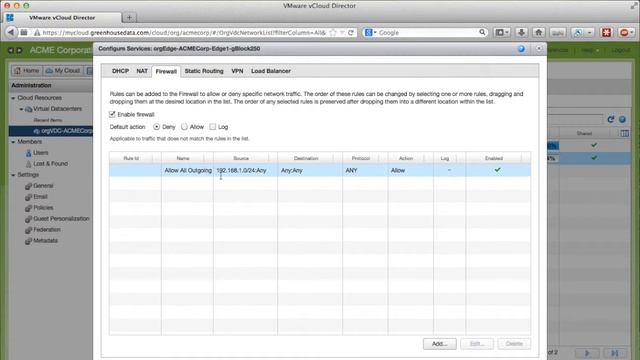Open Federation settings
Image resolution: width=640 pixels, height=360 pixels.
point(47,230)
